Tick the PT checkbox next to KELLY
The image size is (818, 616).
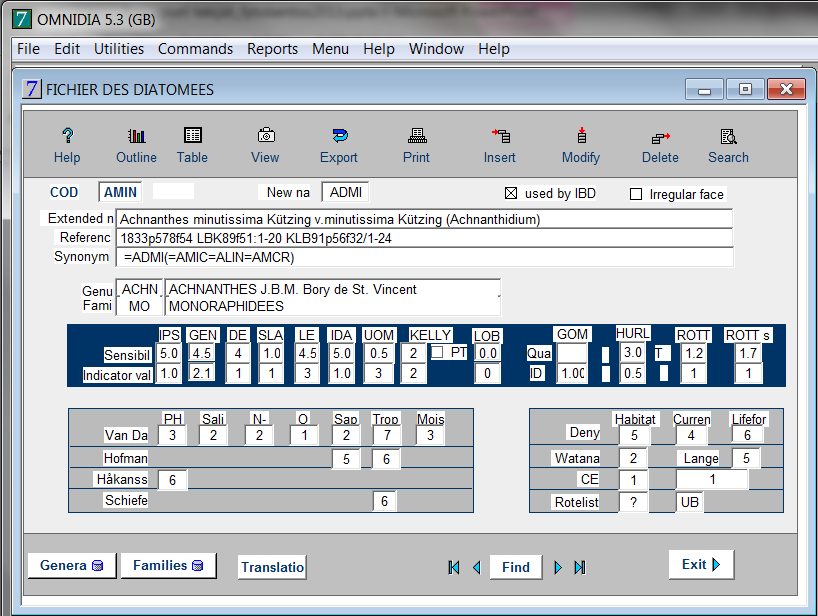pyautogui.click(x=437, y=353)
